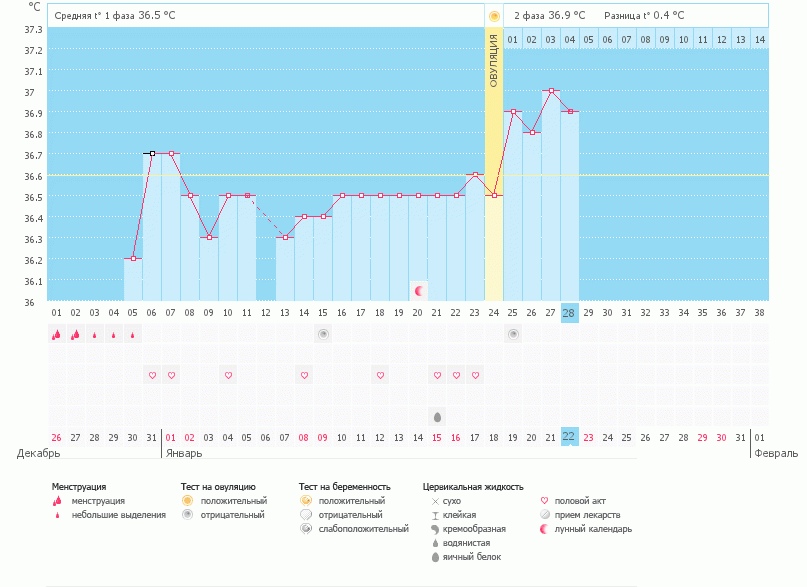Click the positive ovulation icon in the header bar
807x587 pixels.
pos(494,16)
